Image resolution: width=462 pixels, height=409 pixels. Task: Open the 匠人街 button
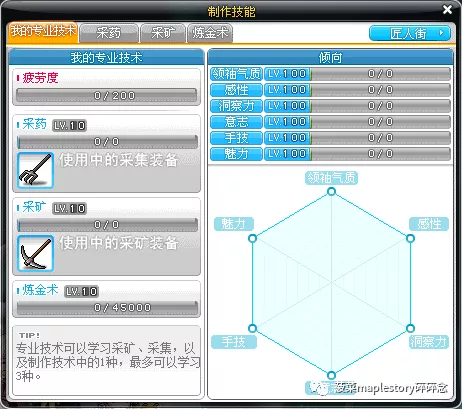click(410, 33)
